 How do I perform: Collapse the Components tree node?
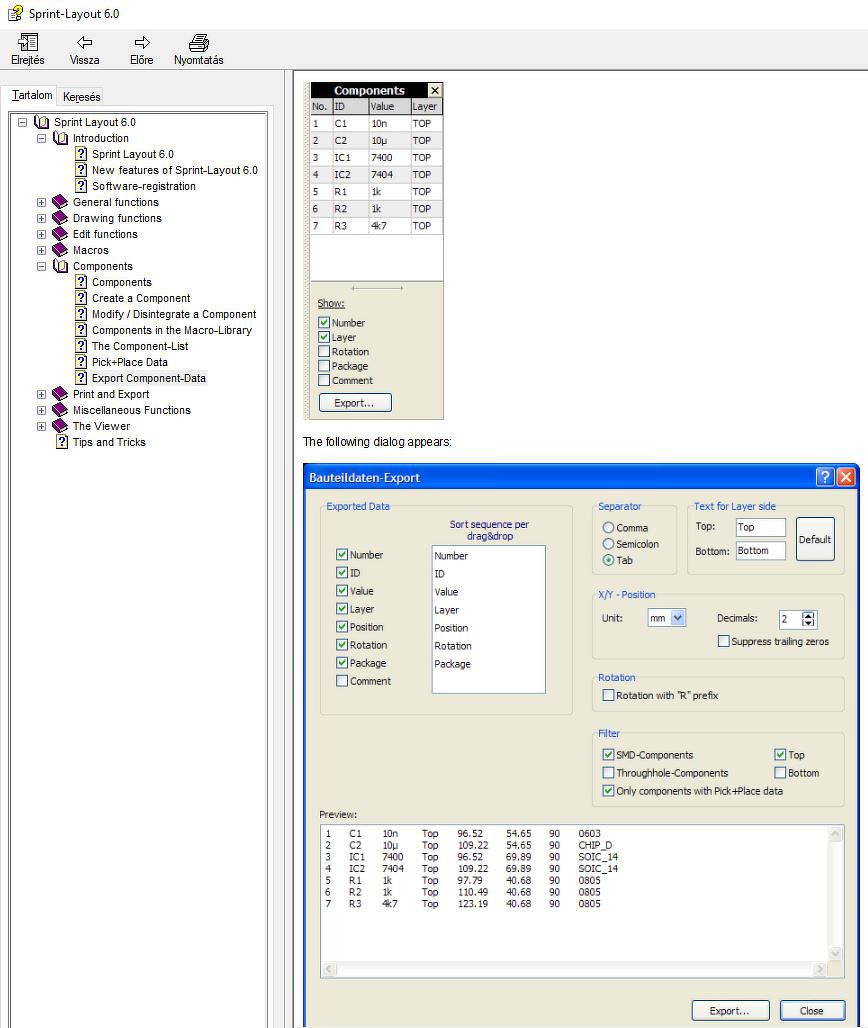[41, 266]
